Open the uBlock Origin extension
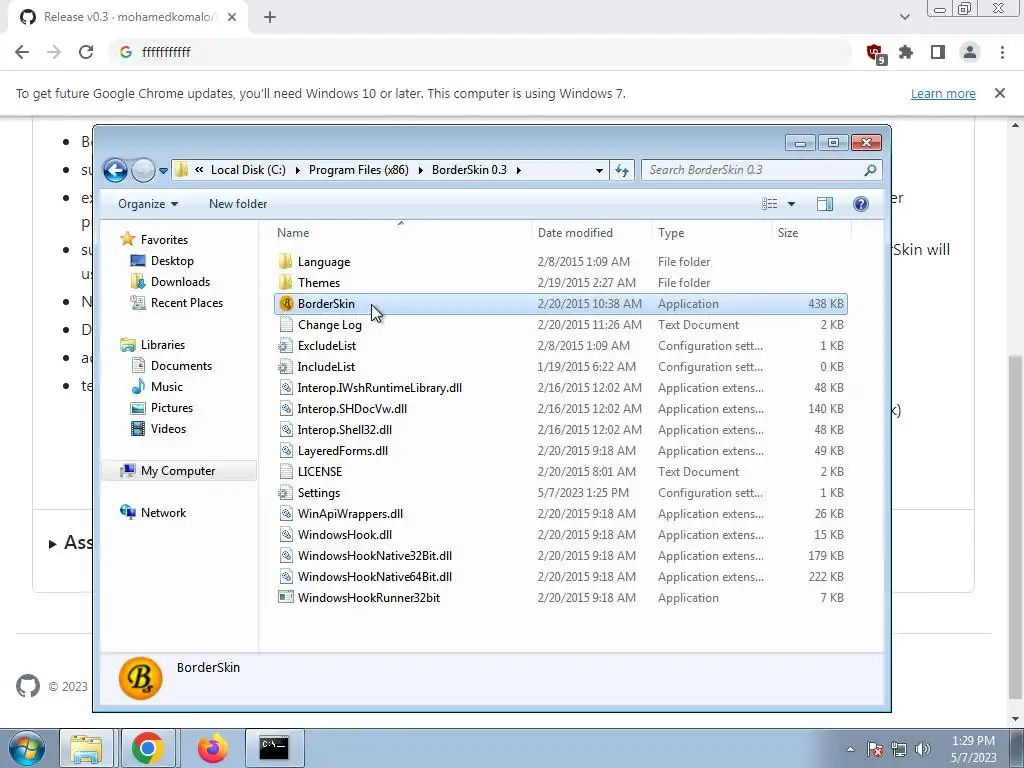The width and height of the screenshot is (1024, 768). (x=874, y=53)
